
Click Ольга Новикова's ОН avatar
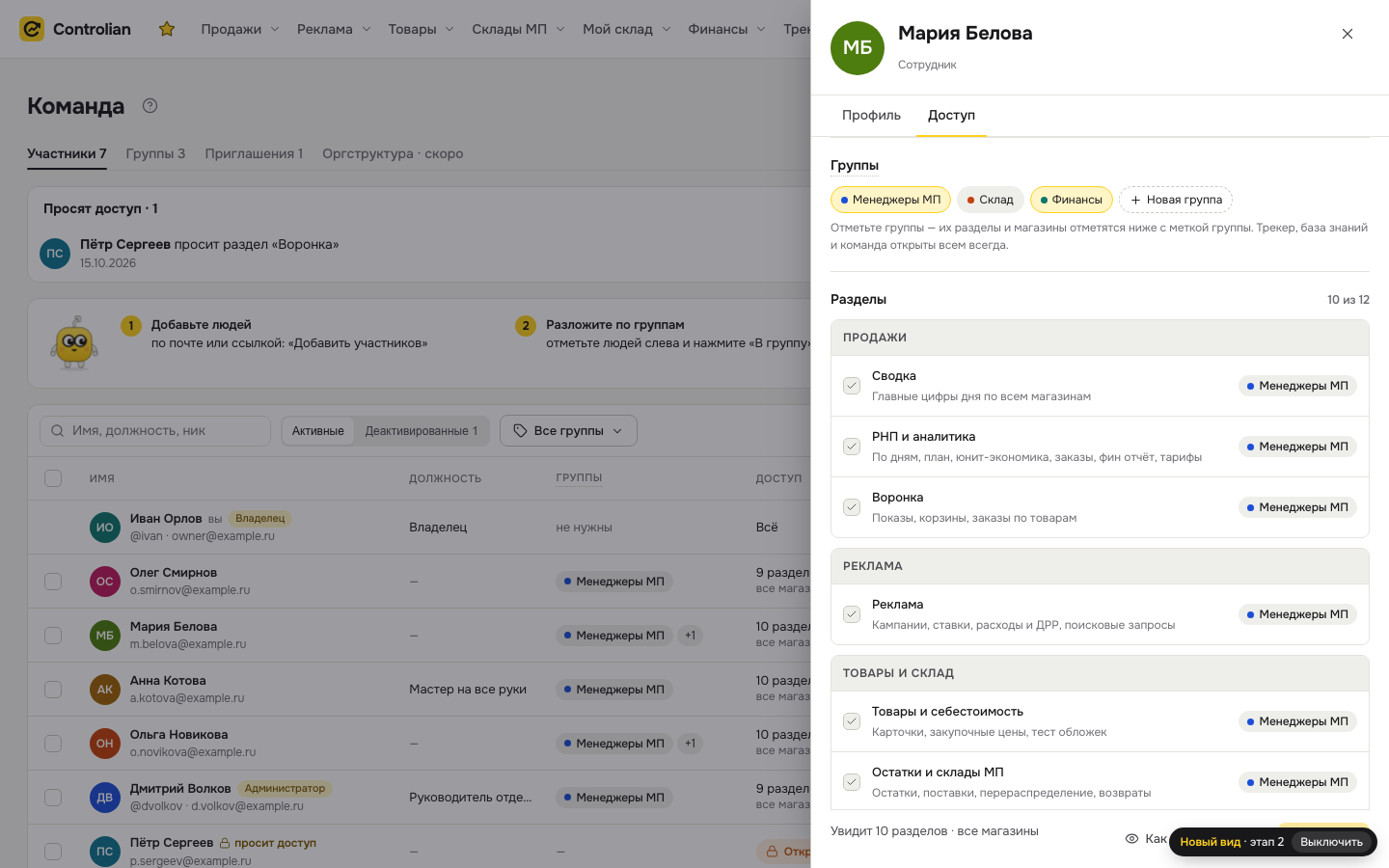(105, 744)
